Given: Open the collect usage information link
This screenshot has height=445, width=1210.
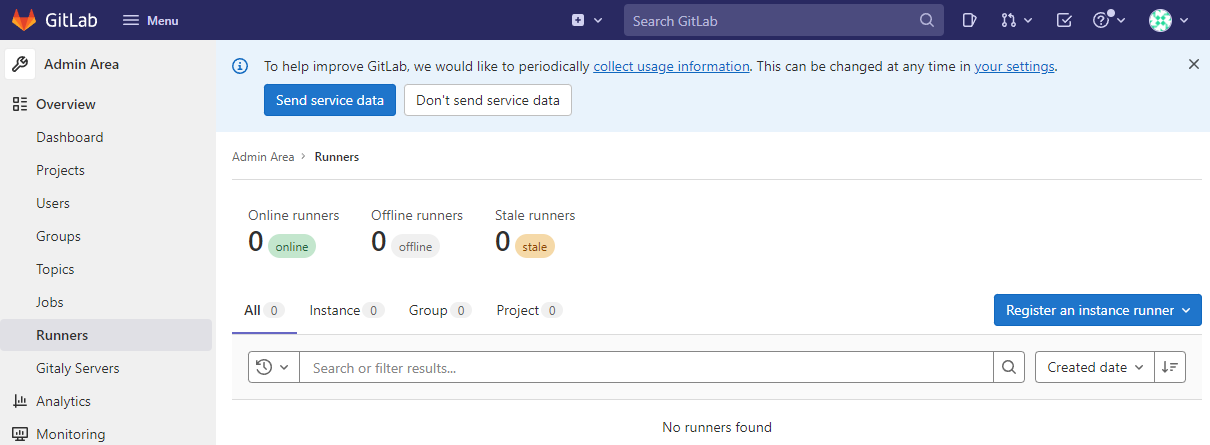Looking at the screenshot, I should tap(671, 66).
